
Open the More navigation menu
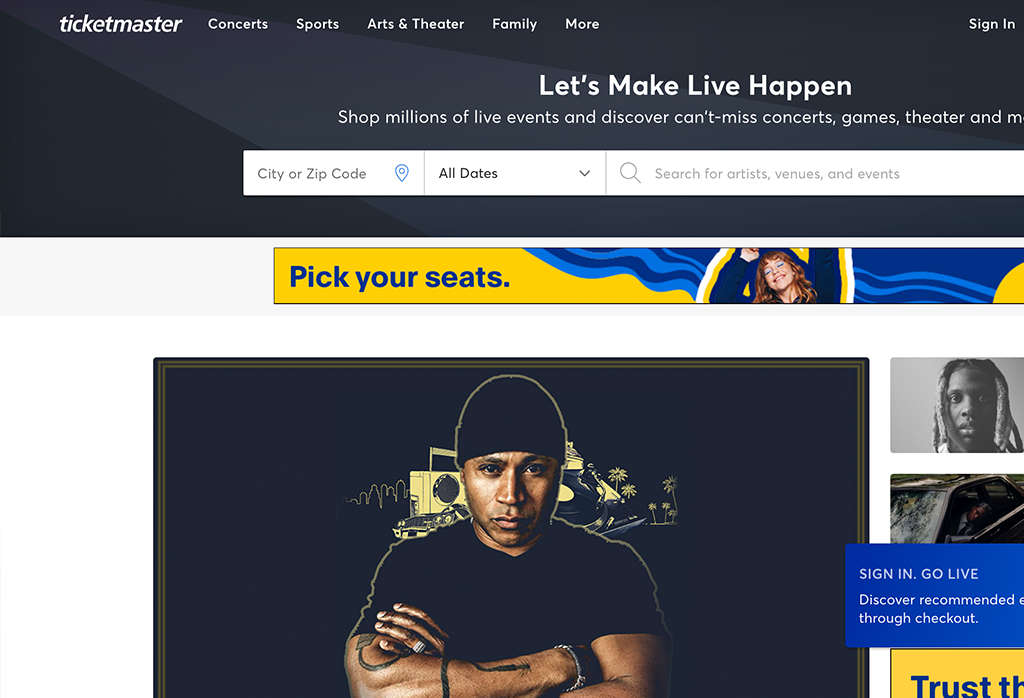pyautogui.click(x=582, y=24)
